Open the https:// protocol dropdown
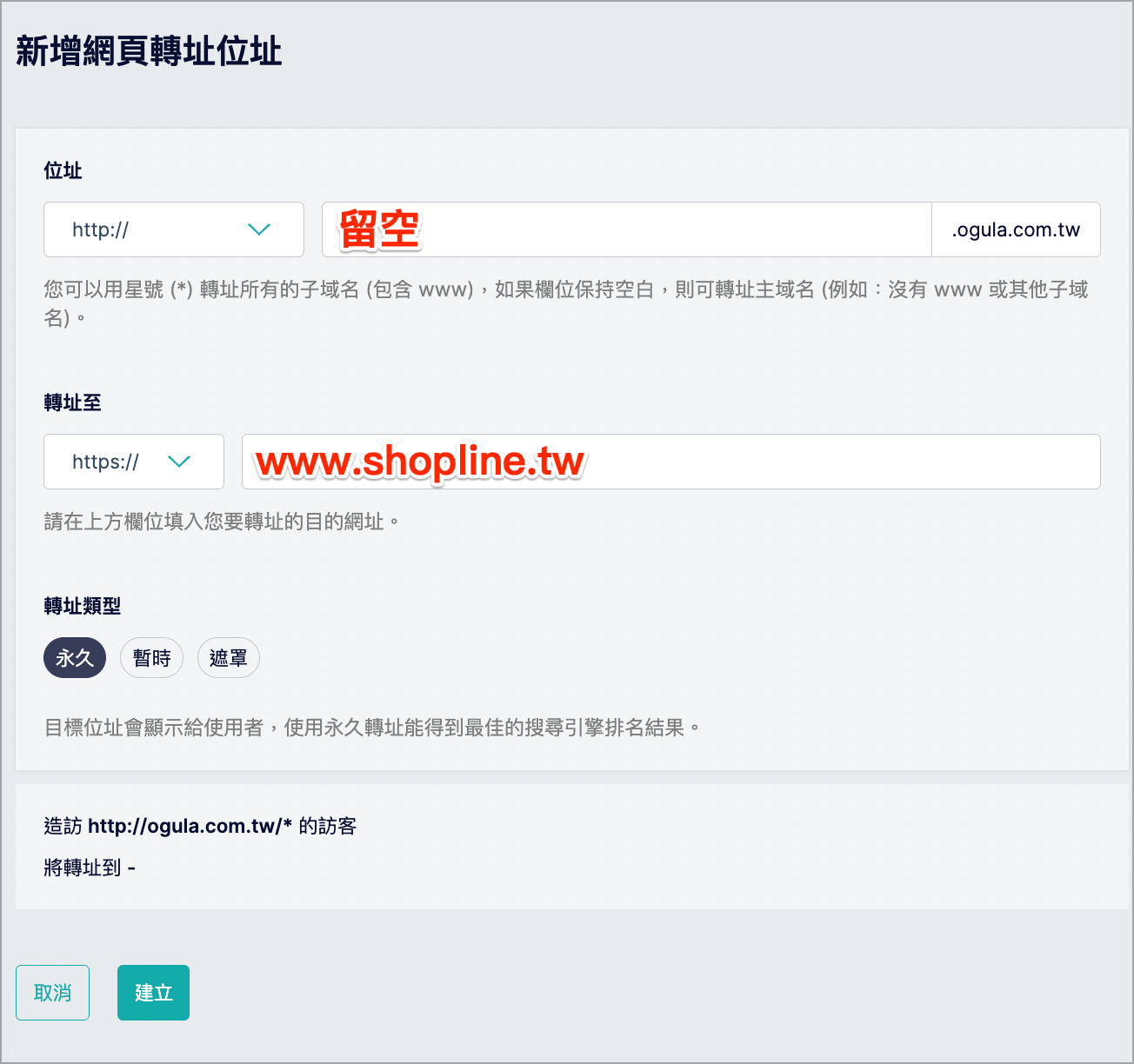 pyautogui.click(x=134, y=462)
